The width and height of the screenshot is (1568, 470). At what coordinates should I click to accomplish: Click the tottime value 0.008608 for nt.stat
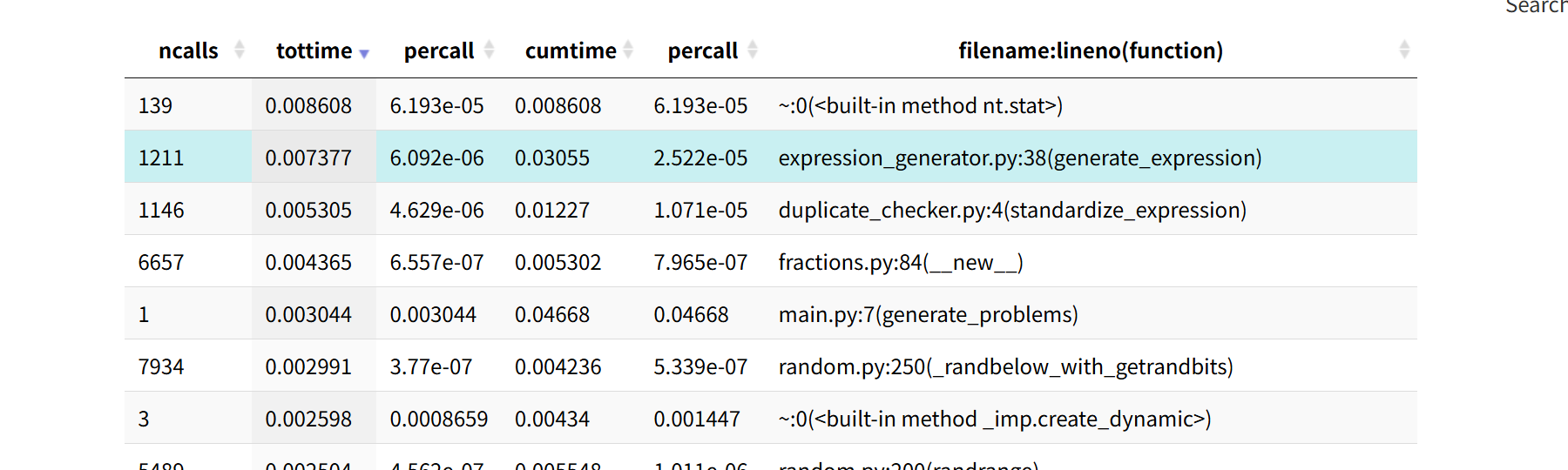tap(308, 105)
